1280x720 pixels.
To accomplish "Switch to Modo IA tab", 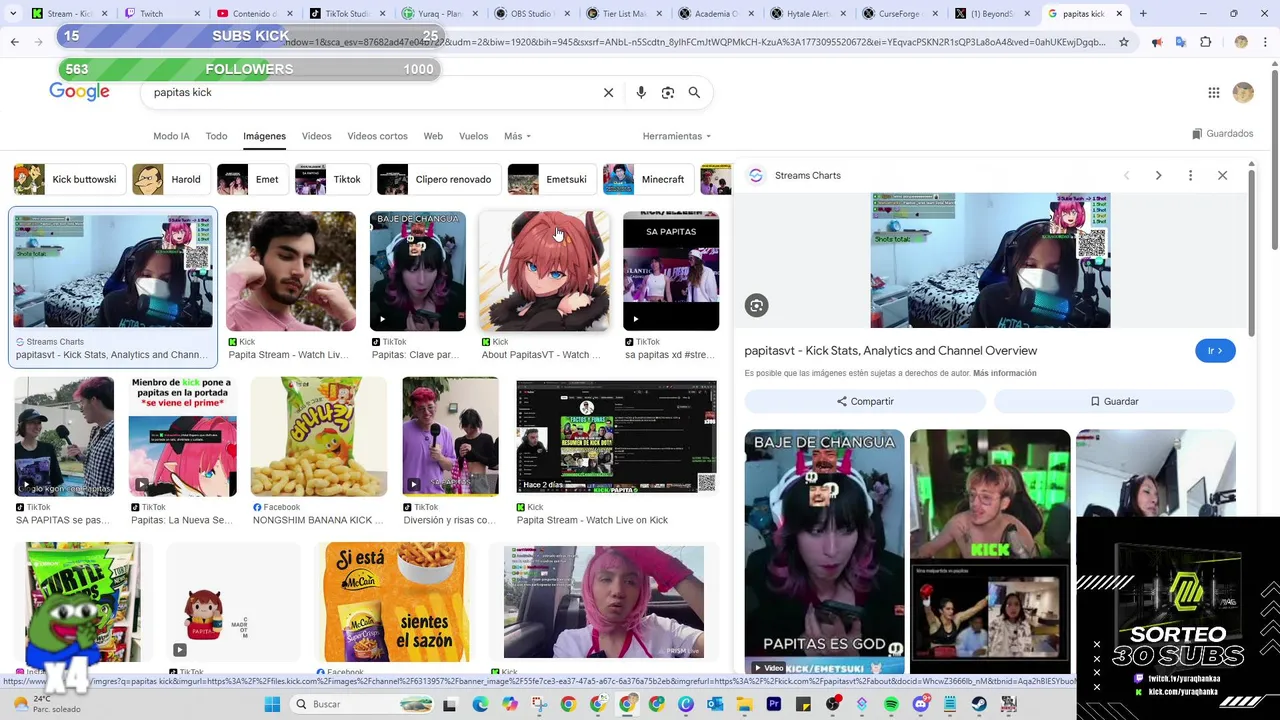I will coord(171,136).
